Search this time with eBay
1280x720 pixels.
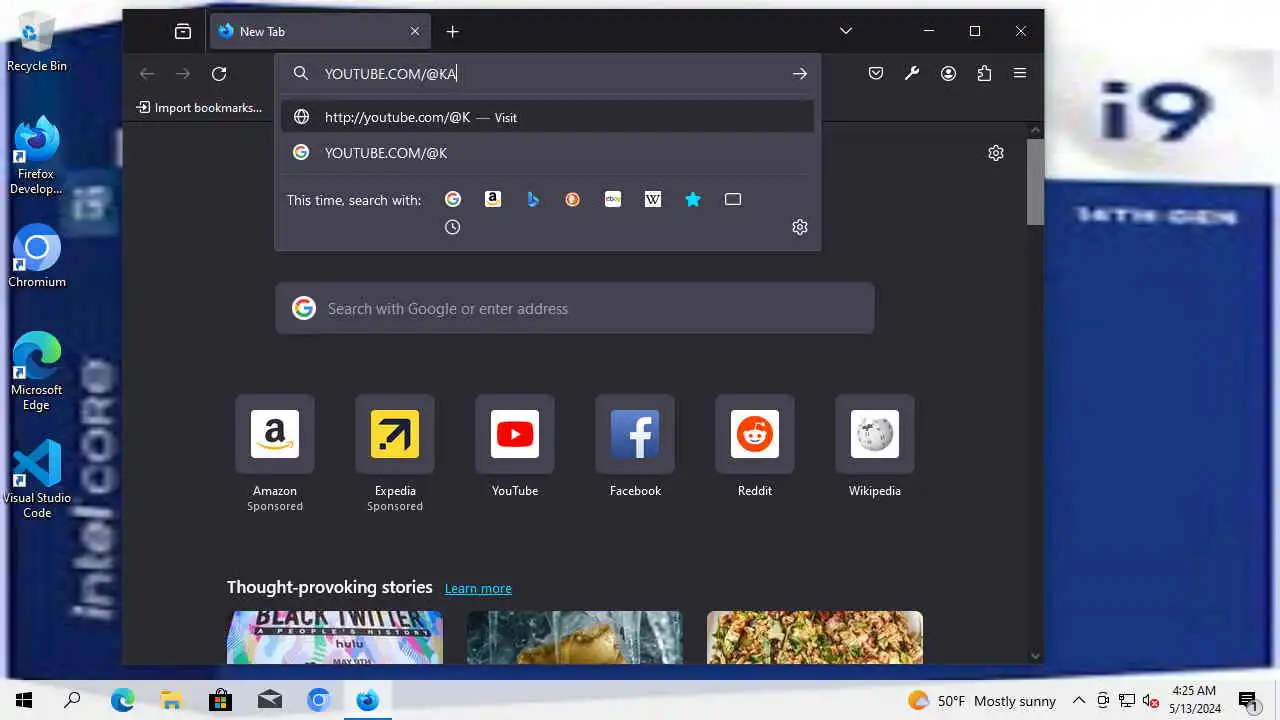click(613, 199)
